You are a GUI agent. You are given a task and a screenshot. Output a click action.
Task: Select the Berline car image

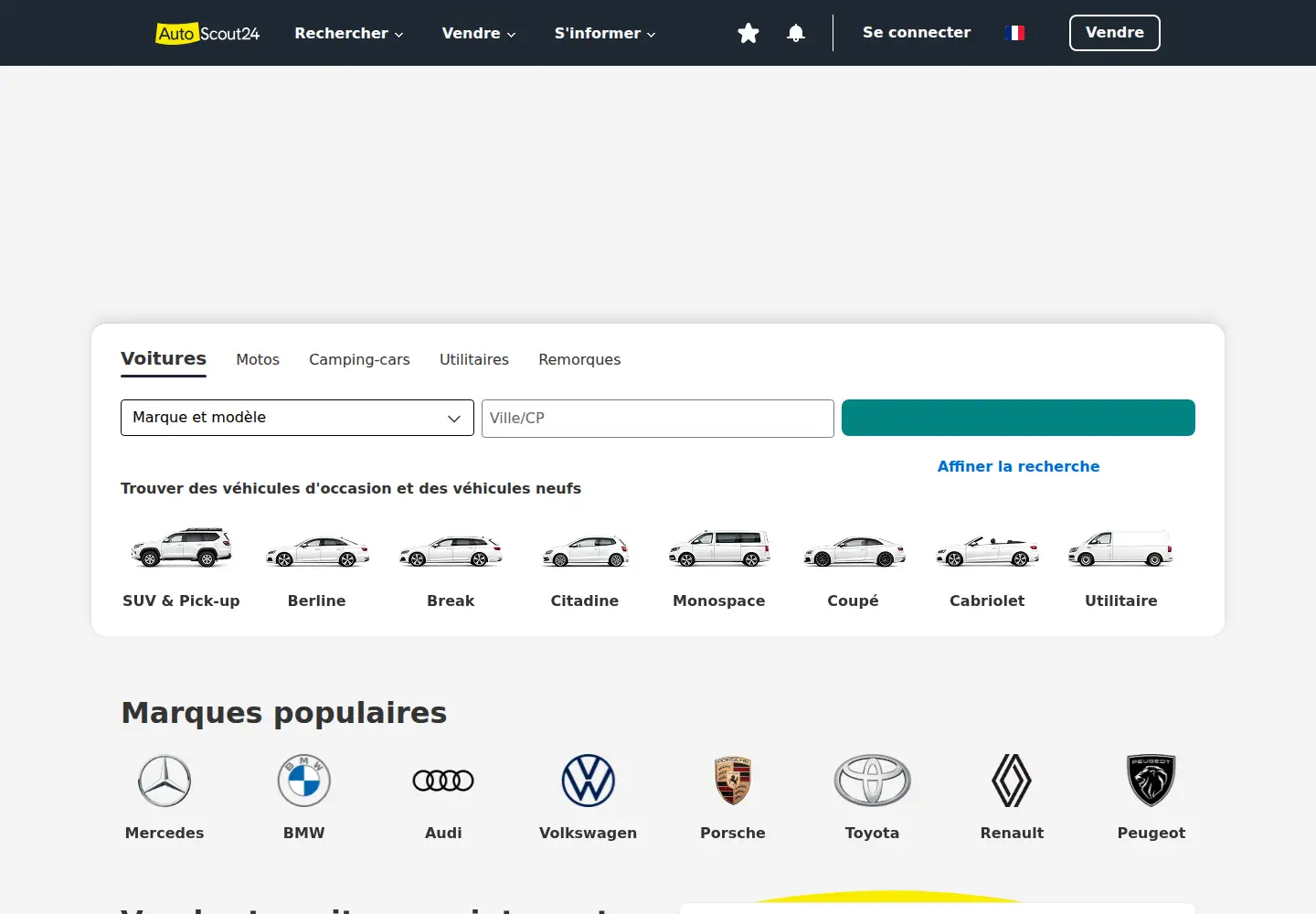(317, 551)
